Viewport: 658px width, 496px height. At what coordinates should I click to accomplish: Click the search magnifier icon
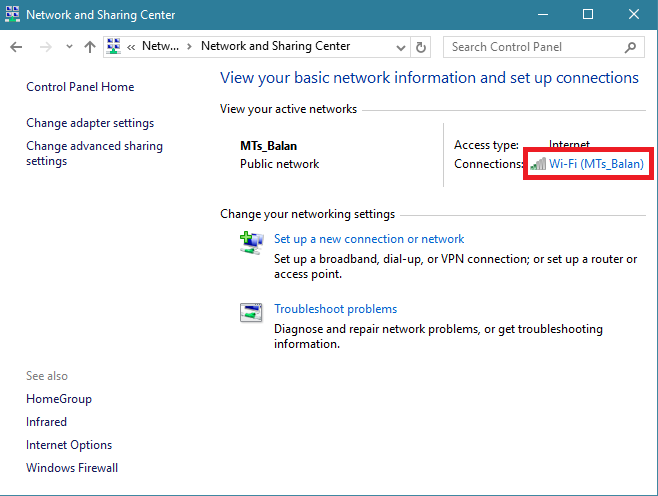tap(630, 47)
